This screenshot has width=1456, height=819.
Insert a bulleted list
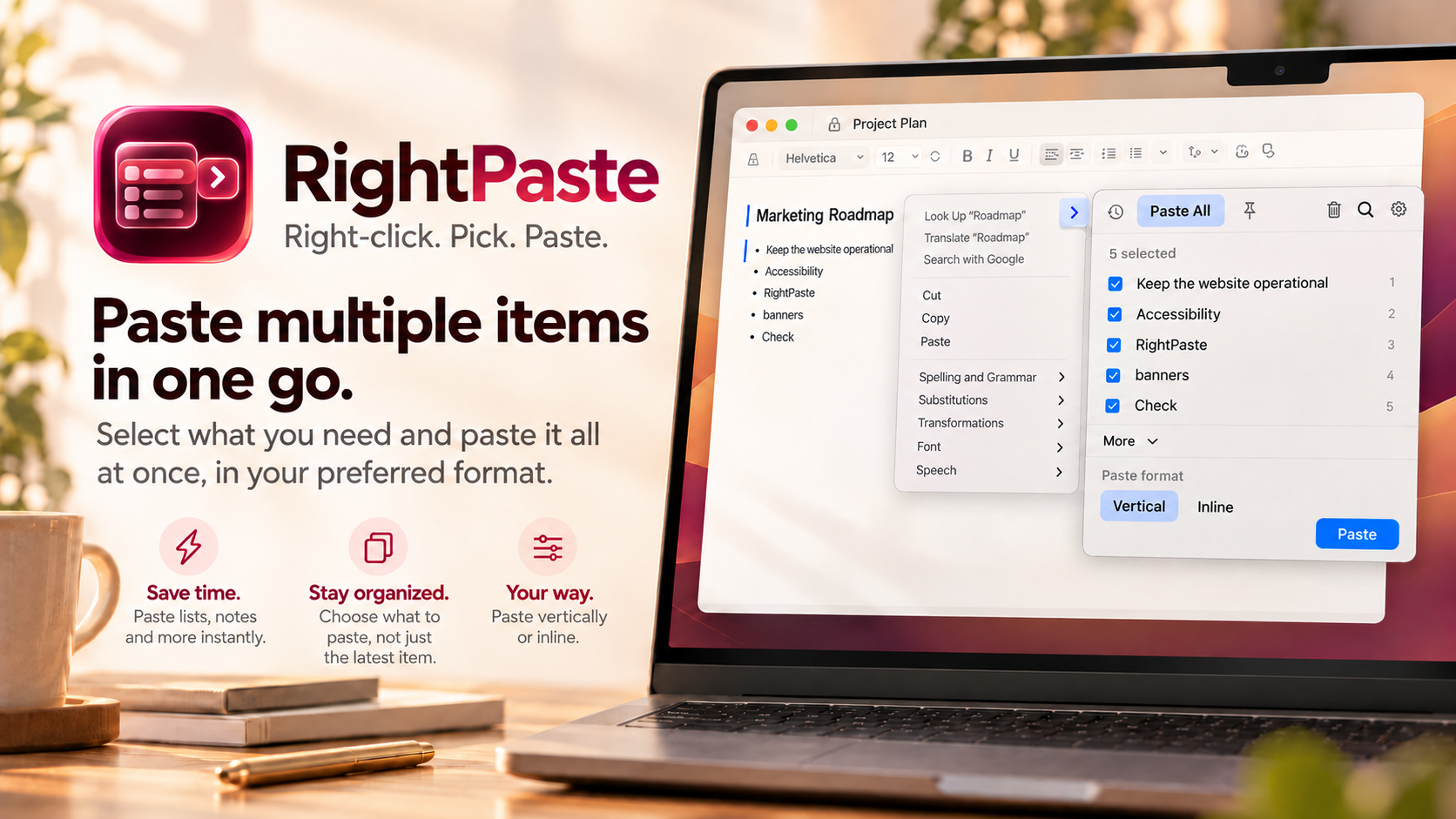click(x=1109, y=153)
